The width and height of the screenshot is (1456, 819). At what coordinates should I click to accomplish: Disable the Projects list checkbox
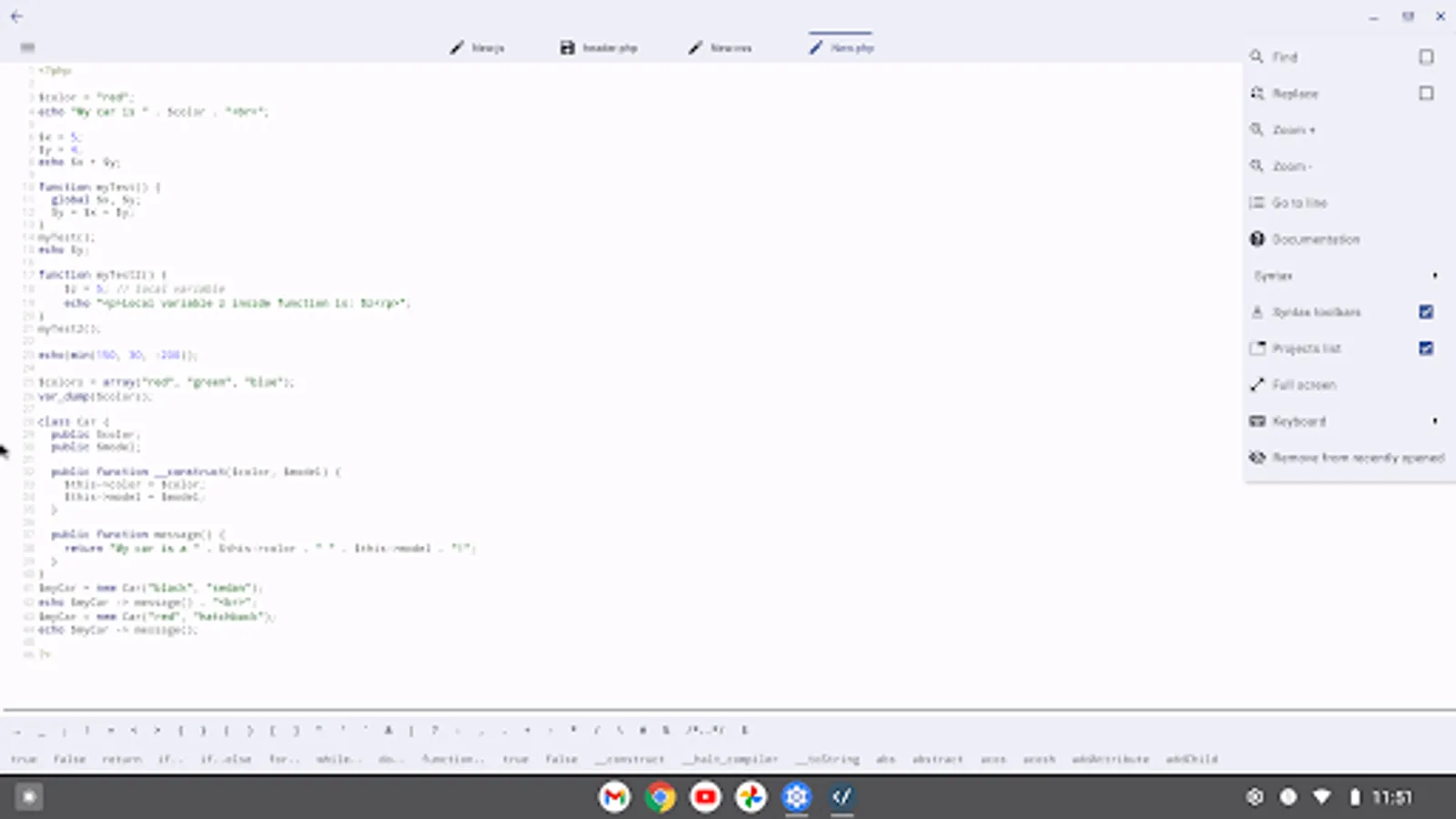[1425, 348]
